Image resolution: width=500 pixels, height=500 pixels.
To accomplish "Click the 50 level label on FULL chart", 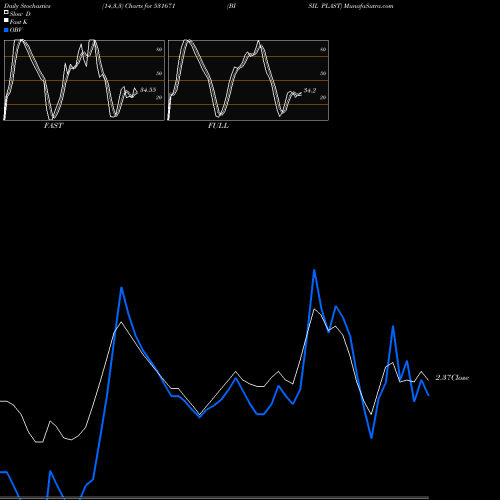I will point(323,73).
